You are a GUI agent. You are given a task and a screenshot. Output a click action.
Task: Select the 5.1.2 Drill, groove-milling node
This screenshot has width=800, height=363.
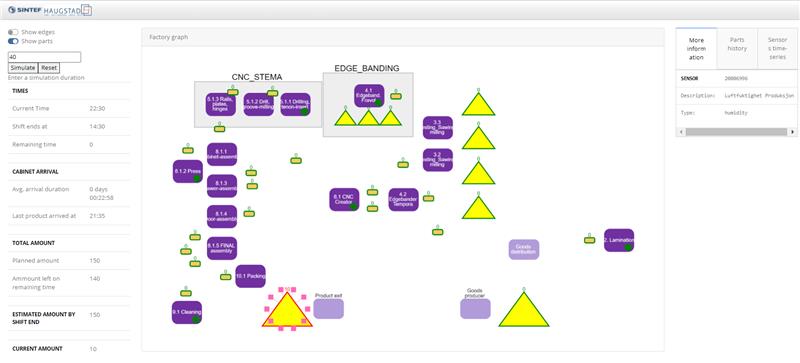point(258,104)
